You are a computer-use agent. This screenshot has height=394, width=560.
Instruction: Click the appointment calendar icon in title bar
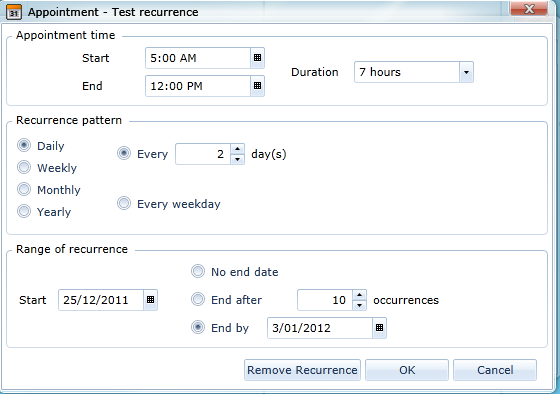[x=14, y=12]
